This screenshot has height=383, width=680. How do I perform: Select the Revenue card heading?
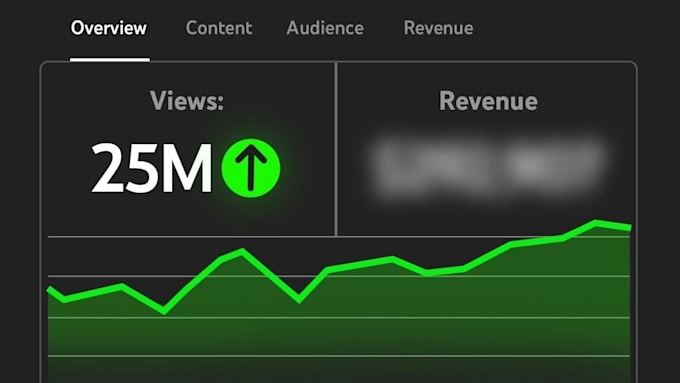488,101
